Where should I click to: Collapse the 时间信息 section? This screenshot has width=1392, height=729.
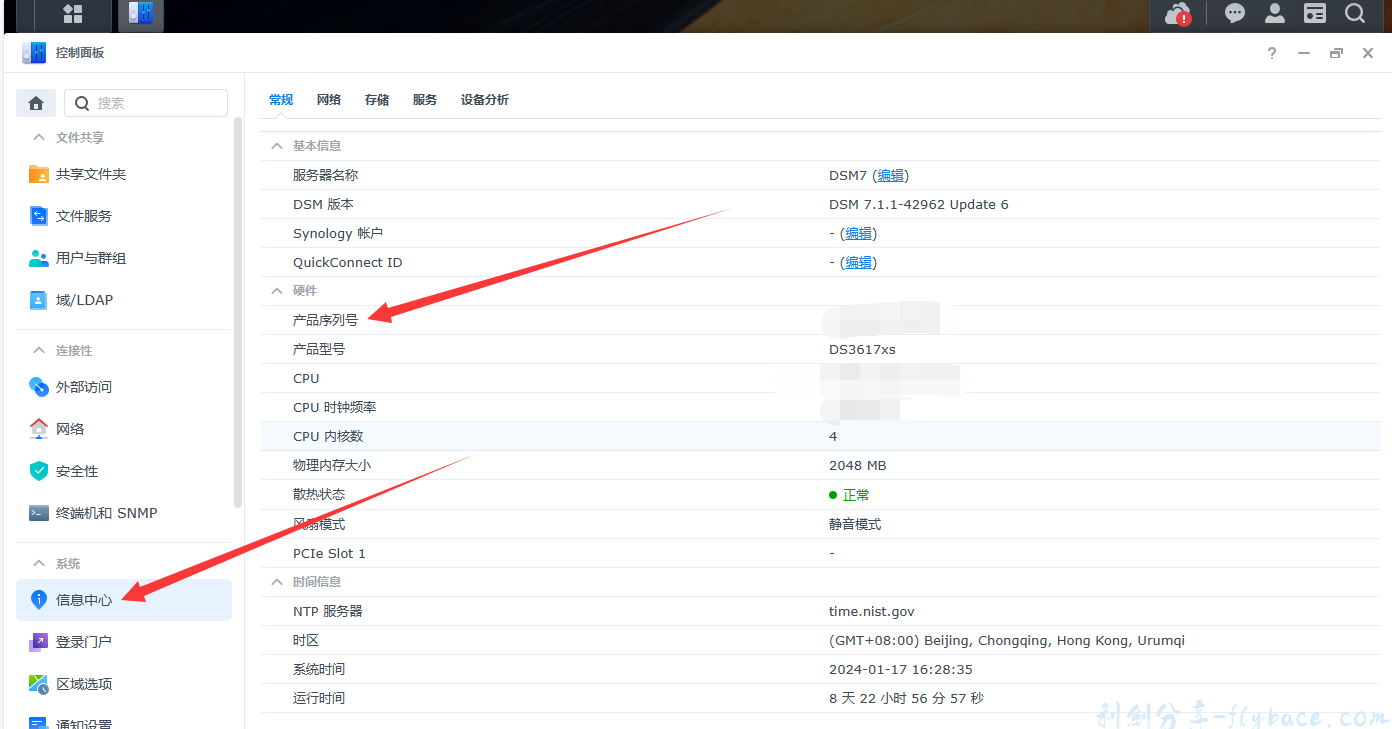(x=277, y=582)
